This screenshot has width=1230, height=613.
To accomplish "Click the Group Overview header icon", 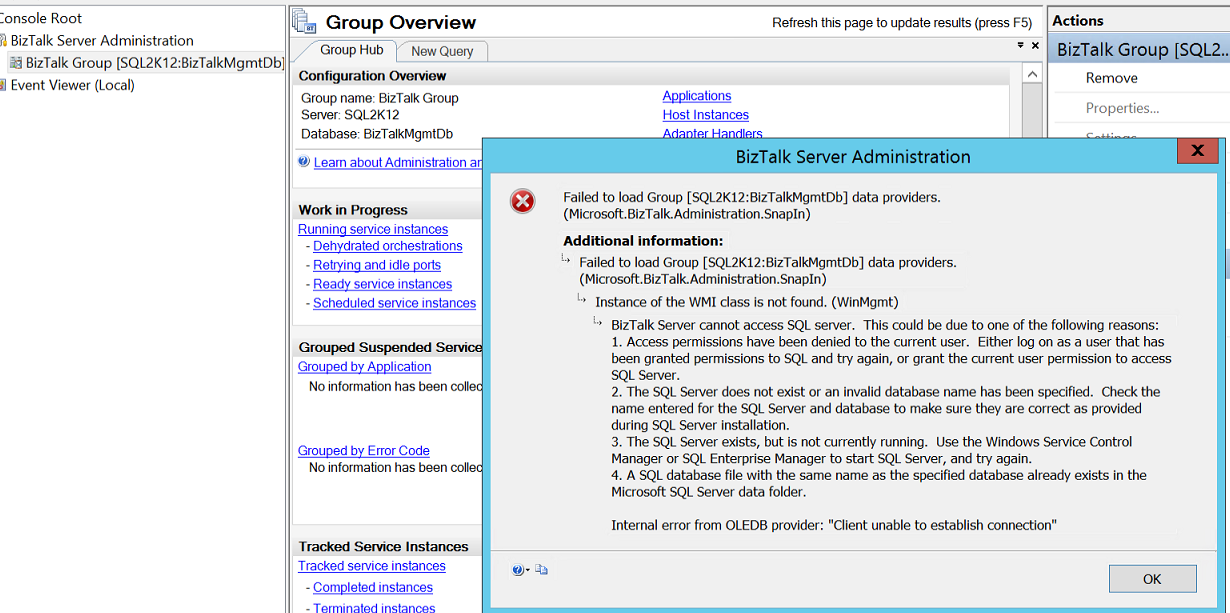I will pos(306,21).
